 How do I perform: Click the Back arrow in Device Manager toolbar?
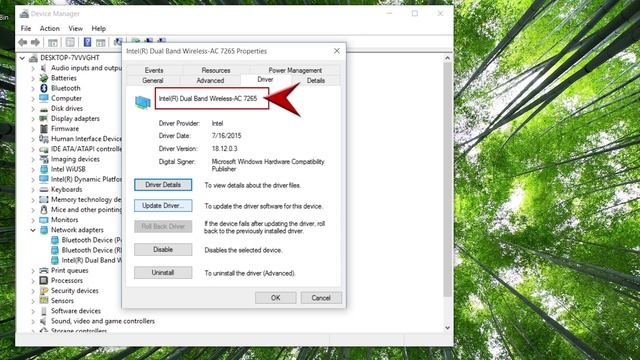(23, 42)
